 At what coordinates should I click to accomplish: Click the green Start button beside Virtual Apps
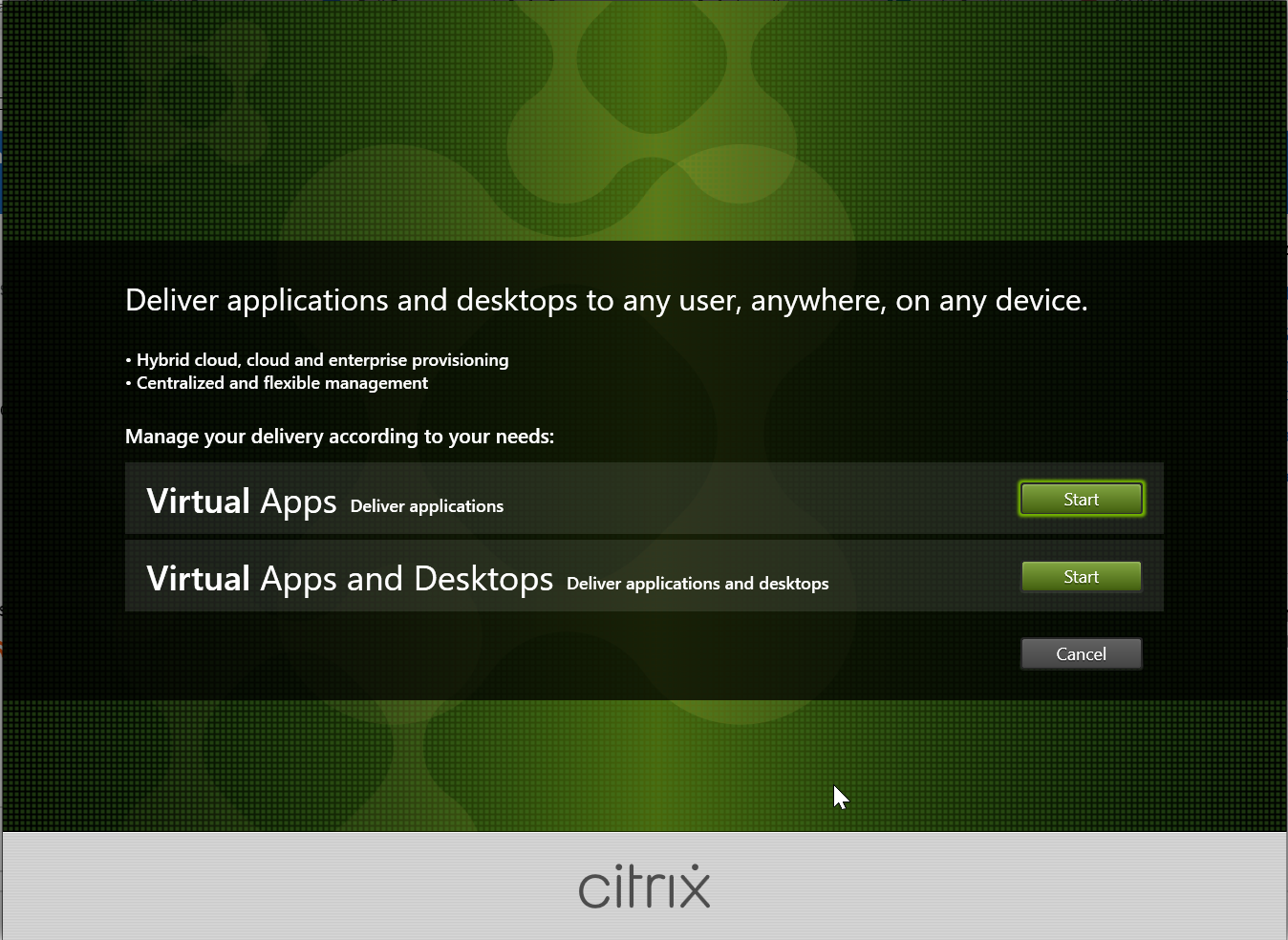pyautogui.click(x=1081, y=498)
